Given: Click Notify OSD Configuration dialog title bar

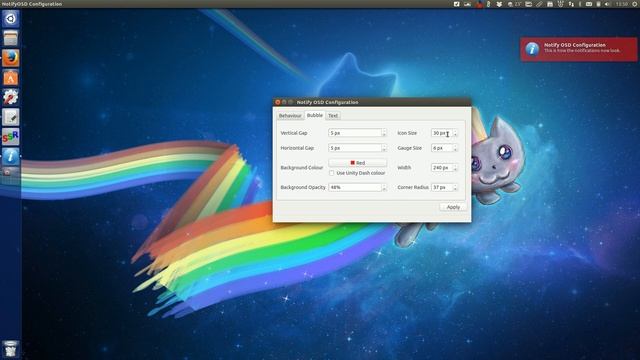Looking at the screenshot, I should [x=372, y=102].
